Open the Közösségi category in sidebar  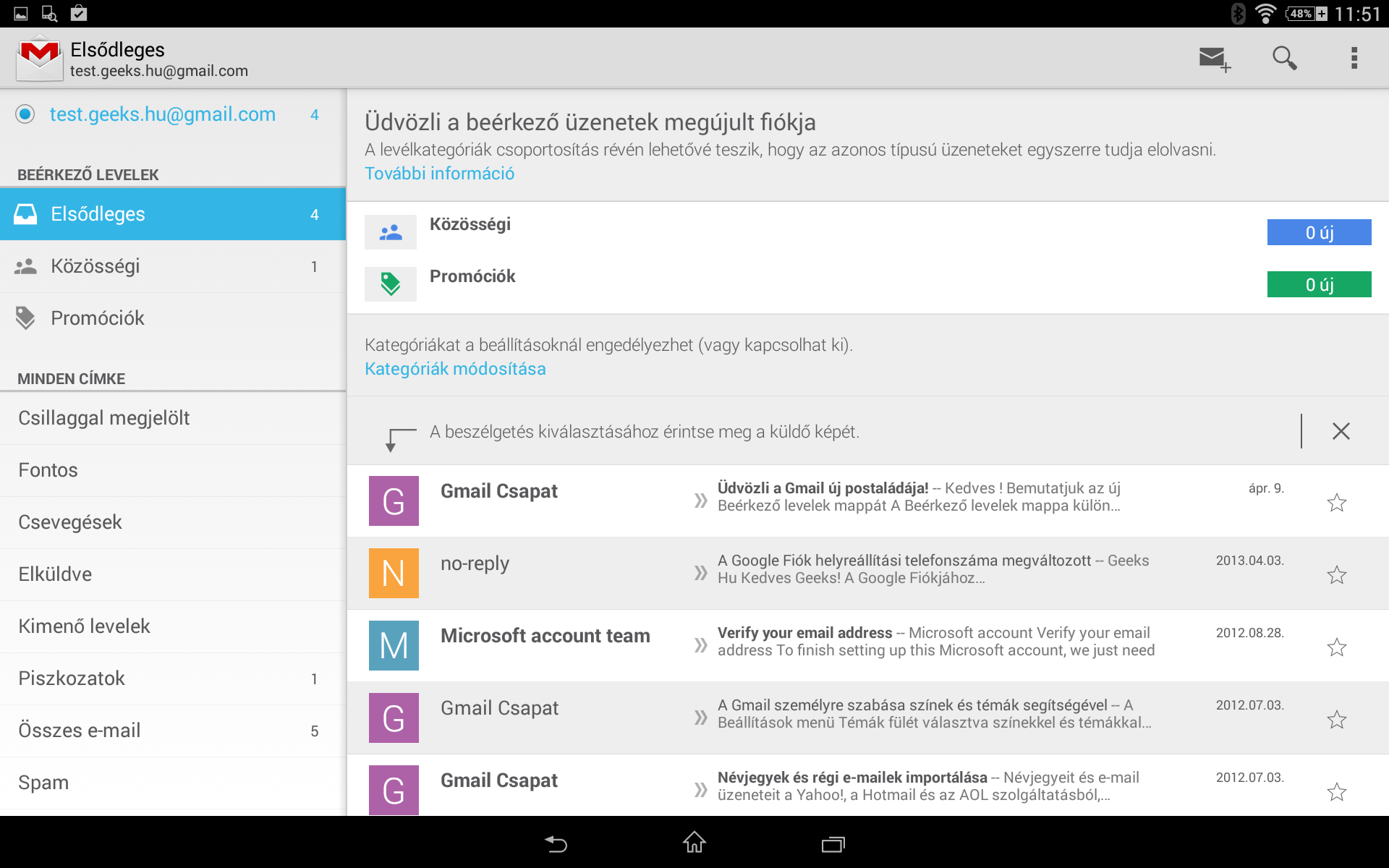[173, 266]
